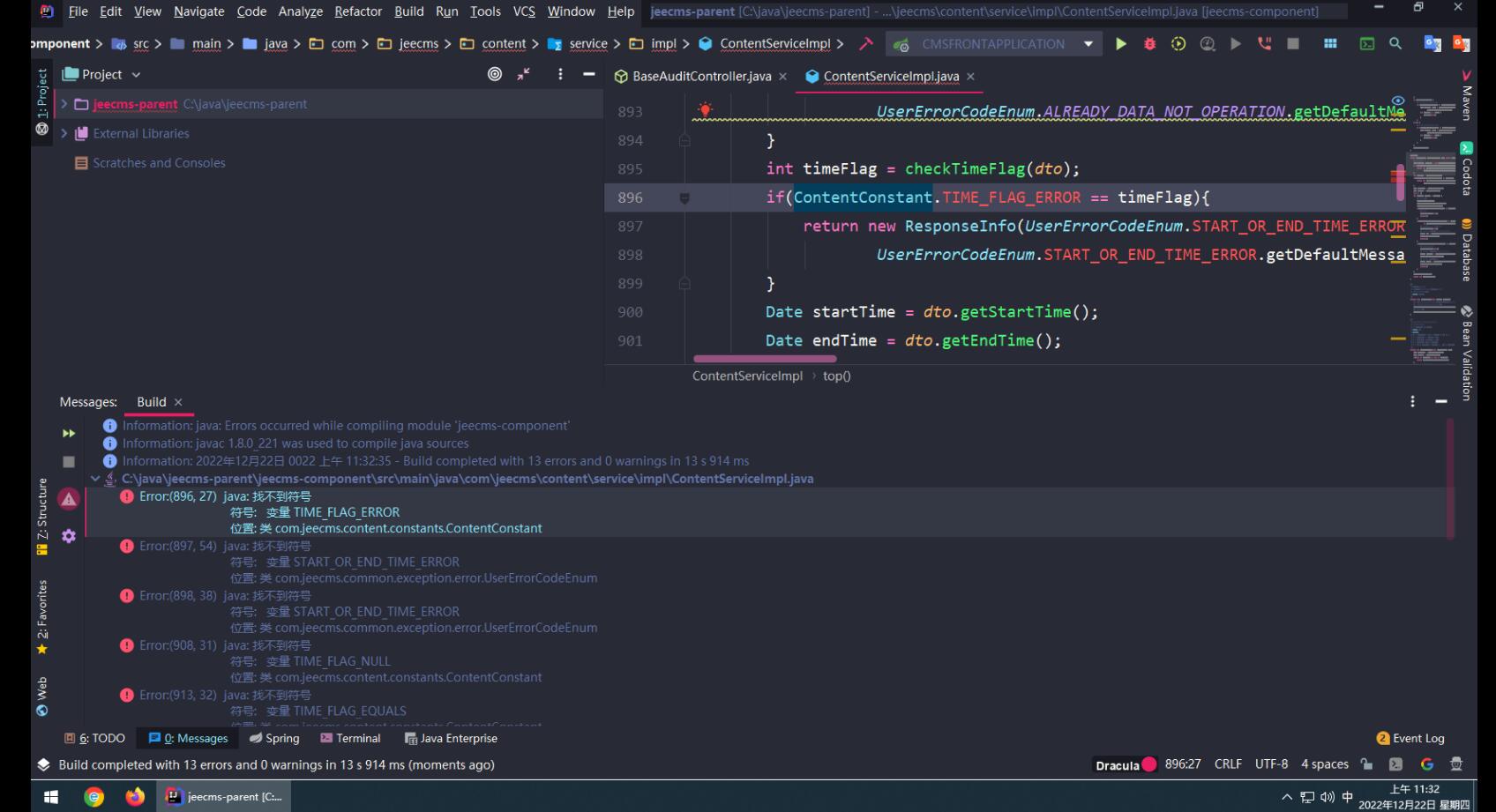Screen dimensions: 1496x812
Task: Expand the External Libraries tree node
Action: [64, 134]
